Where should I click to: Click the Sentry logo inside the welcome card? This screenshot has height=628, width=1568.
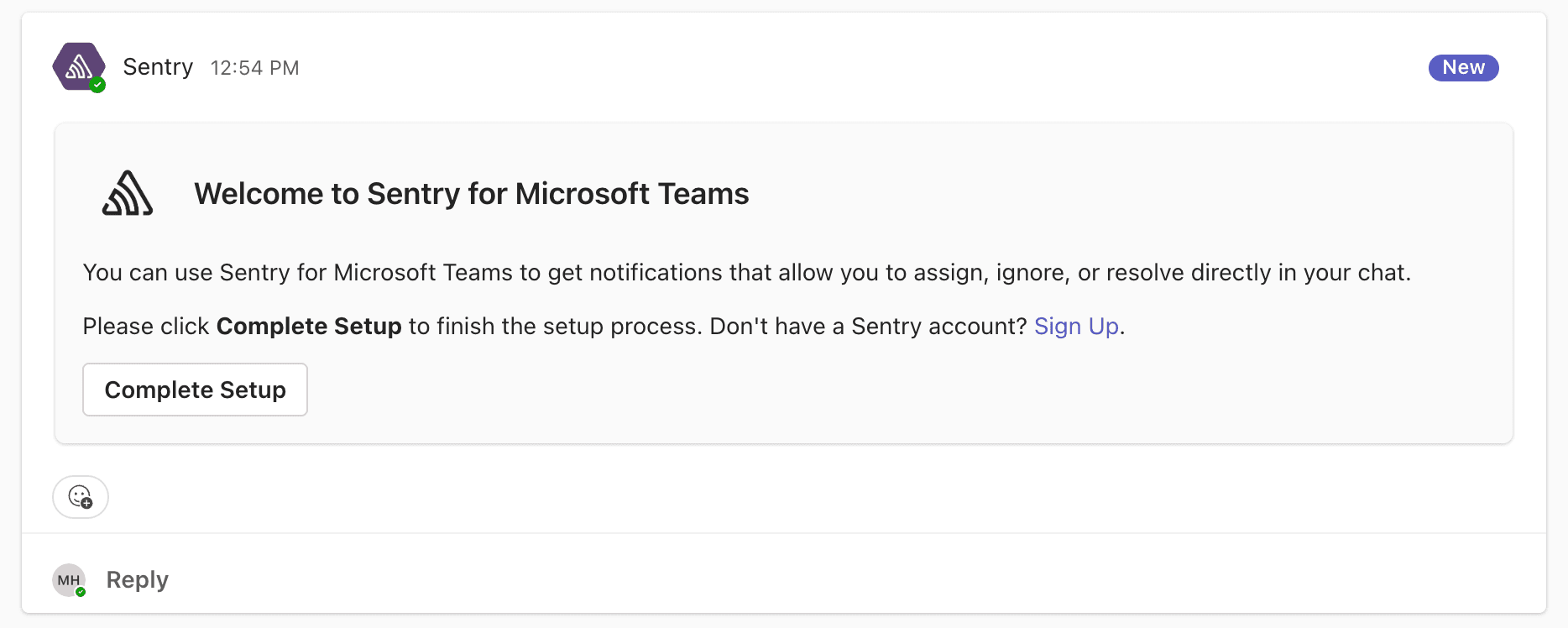click(x=128, y=191)
